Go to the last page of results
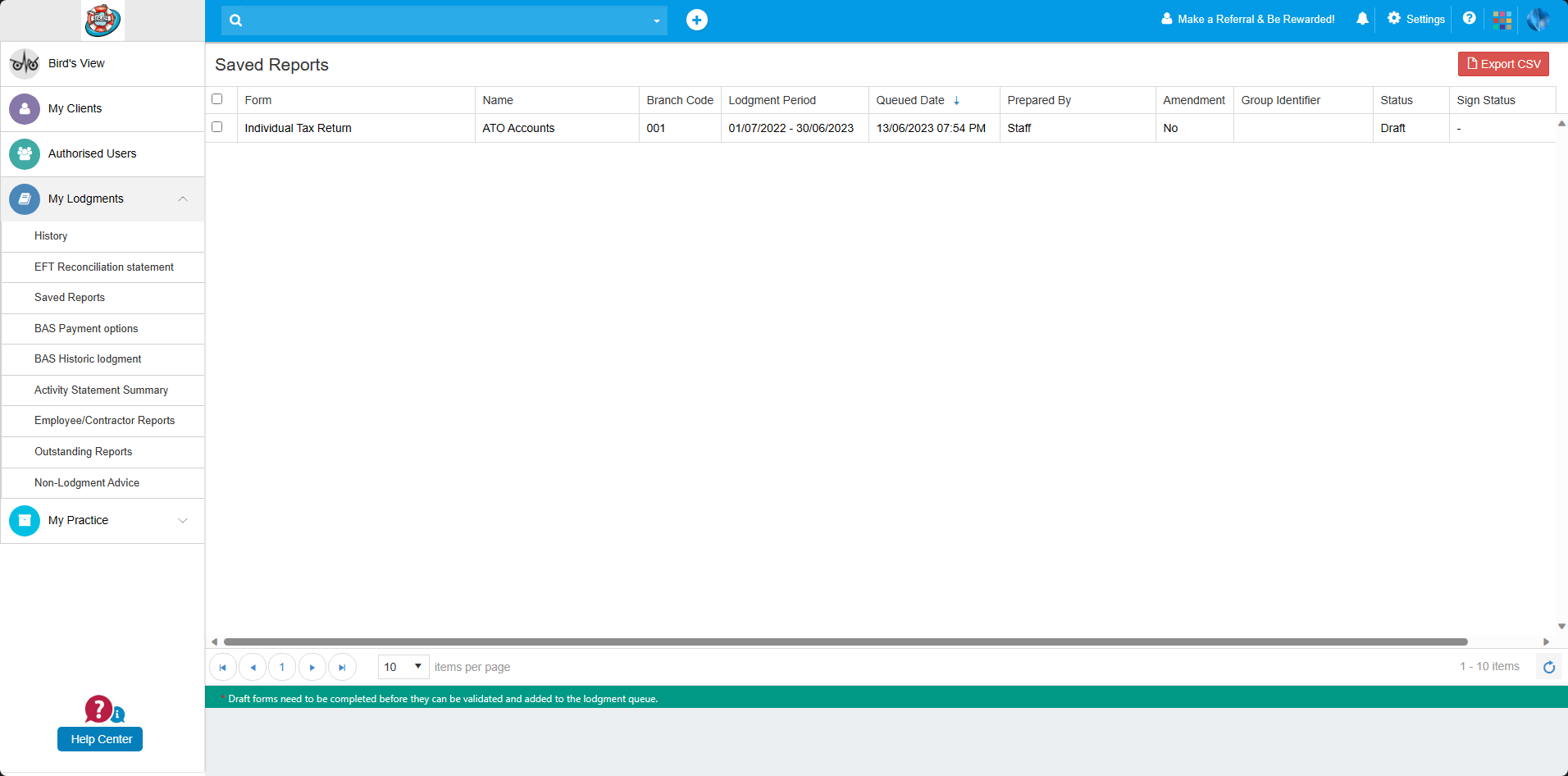 342,667
